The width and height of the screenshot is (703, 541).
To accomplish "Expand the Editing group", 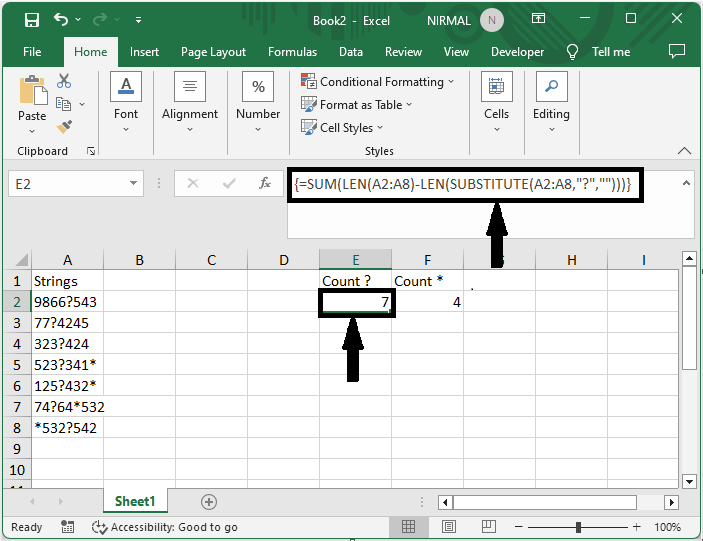I will pos(551,103).
